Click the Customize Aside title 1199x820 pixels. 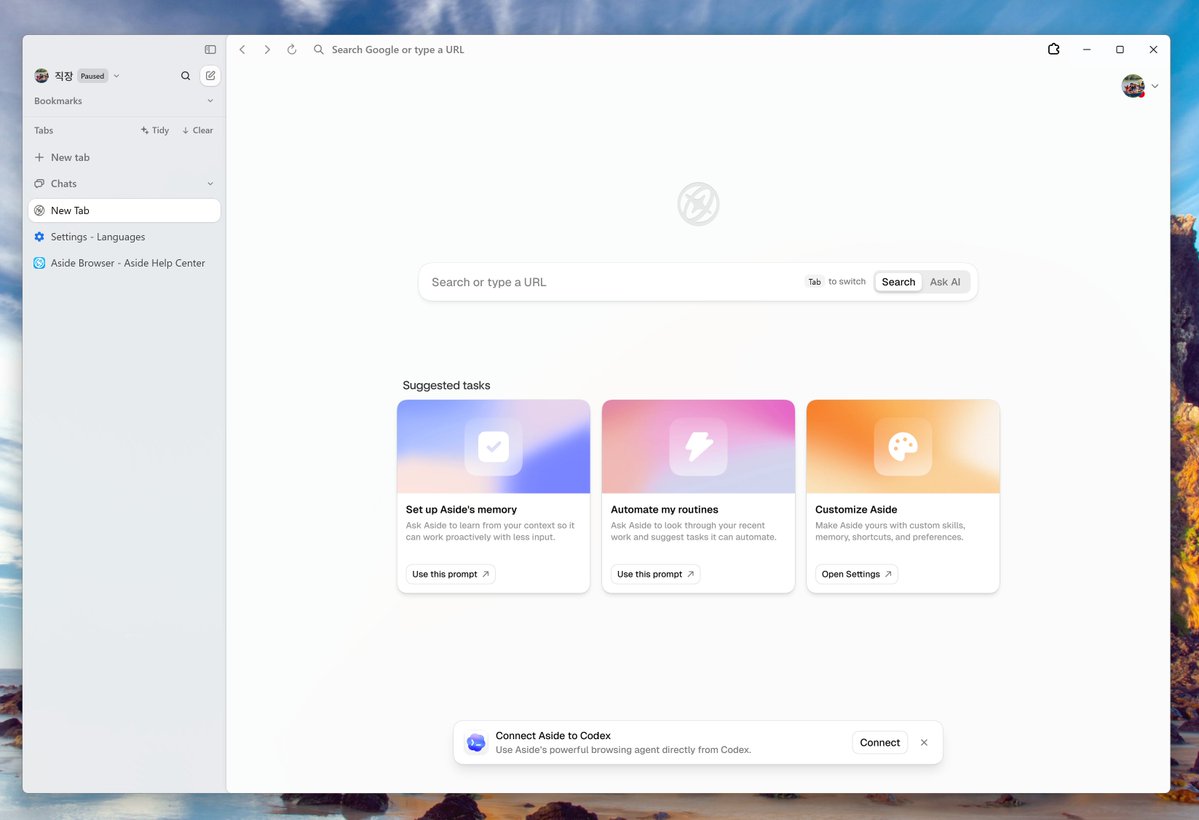pyautogui.click(x=856, y=509)
